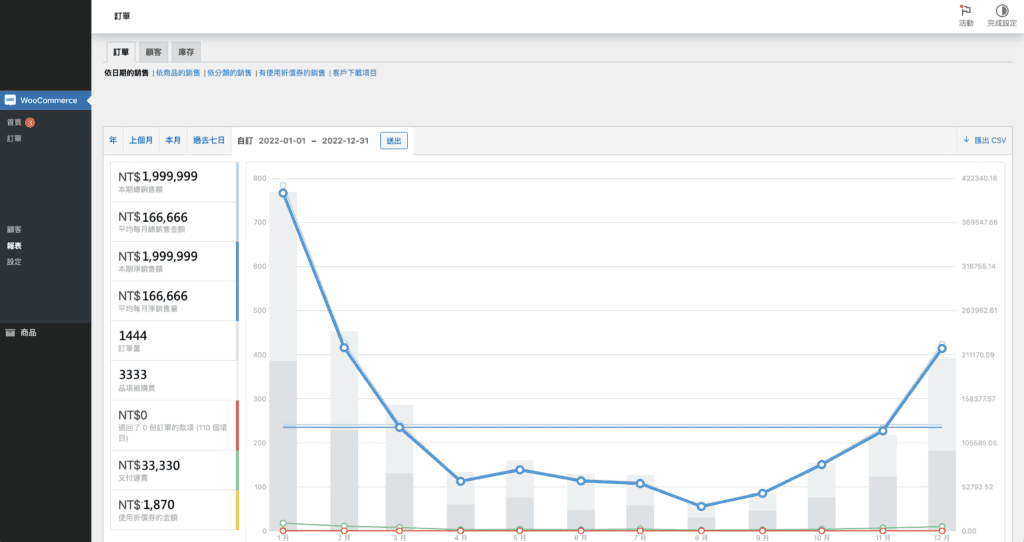Click the WooCommerce logo in the sidebar
The image size is (1024, 542).
point(10,100)
